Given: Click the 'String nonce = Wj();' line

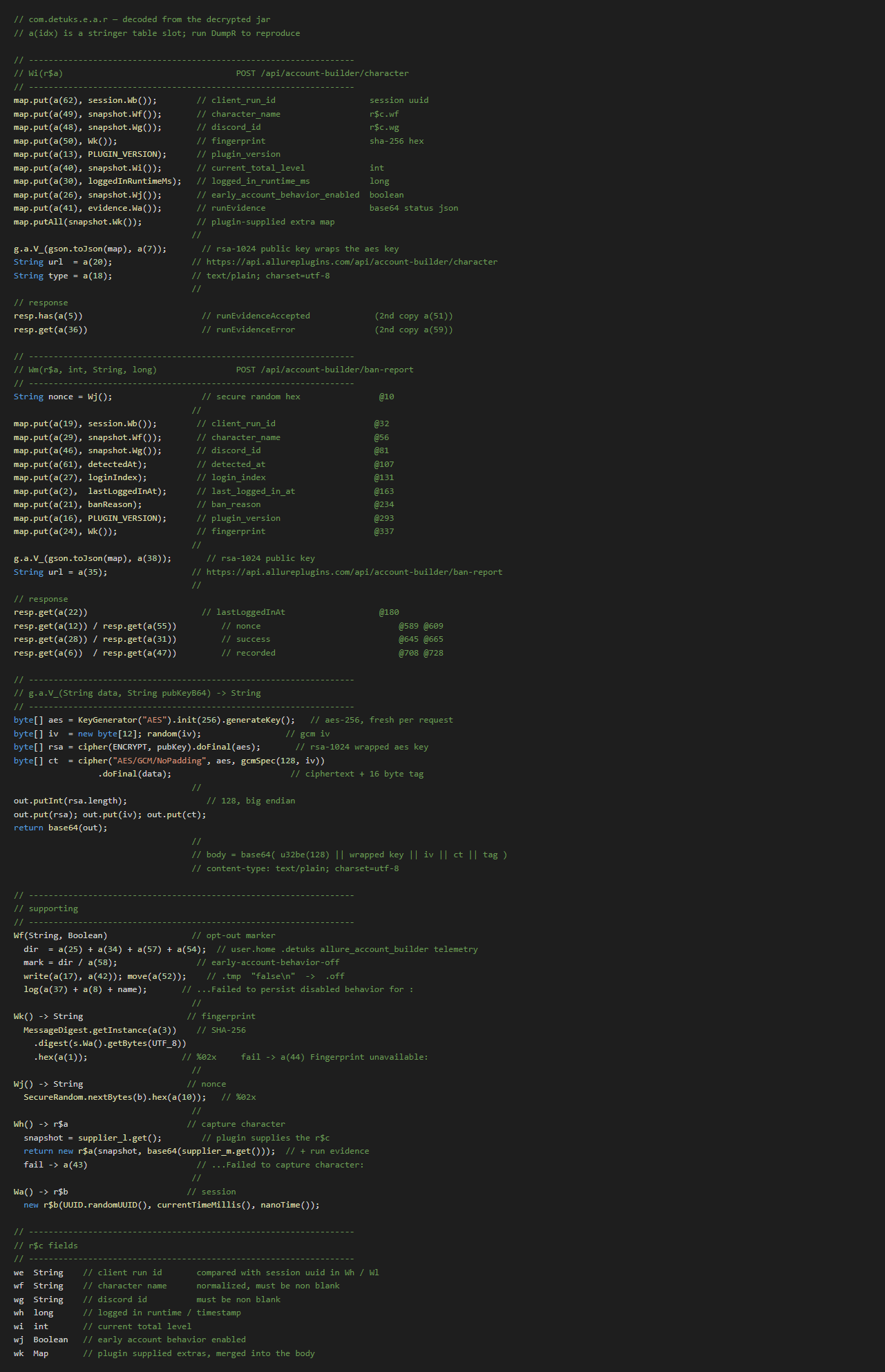Looking at the screenshot, I should tap(63, 397).
